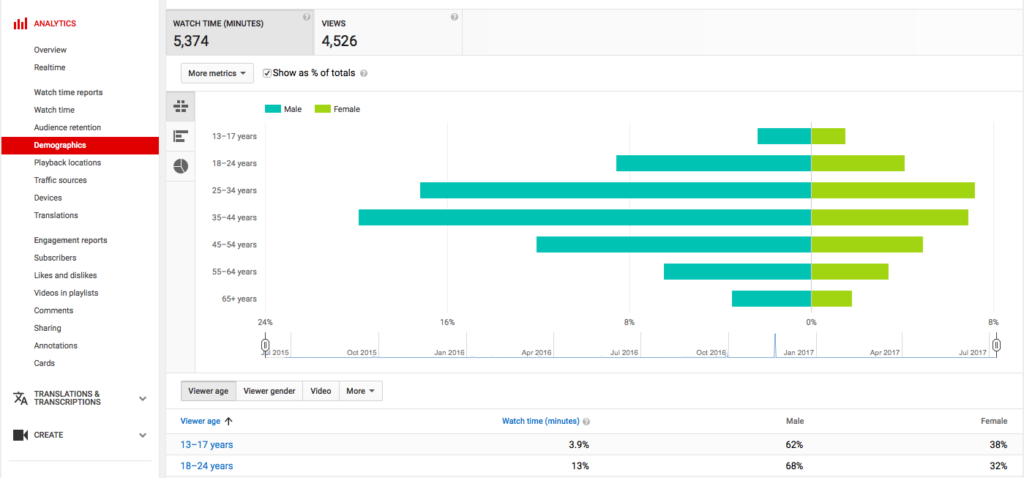Screen dimensions: 1024x478
Task: Click the 25–34 years female bar
Action: tap(893, 191)
